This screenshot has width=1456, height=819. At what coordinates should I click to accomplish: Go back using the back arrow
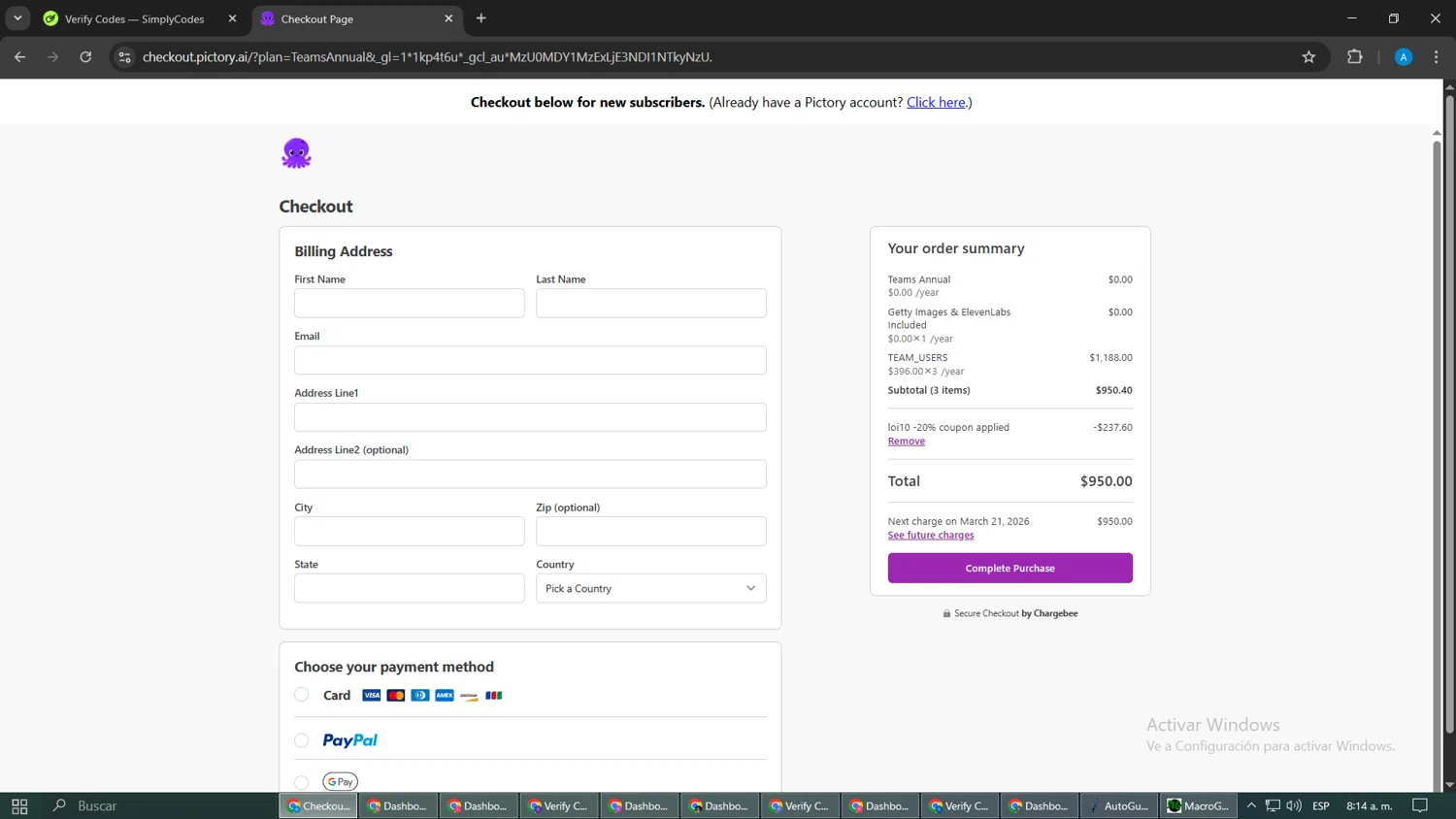pos(19,57)
